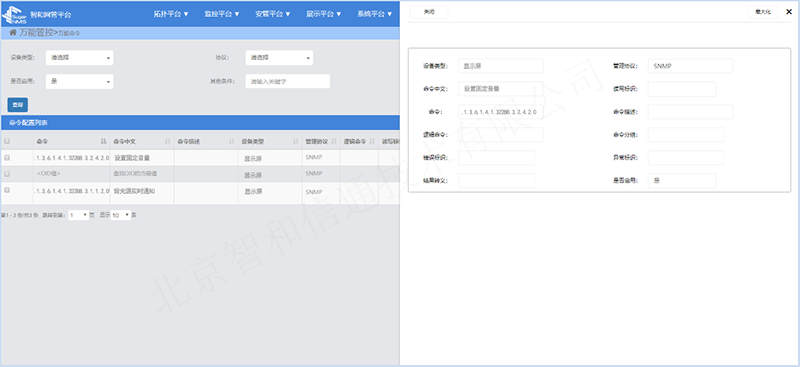Click the 查找OID的当前值 cell in table
The height and width of the screenshot is (367, 800).
click(142, 174)
